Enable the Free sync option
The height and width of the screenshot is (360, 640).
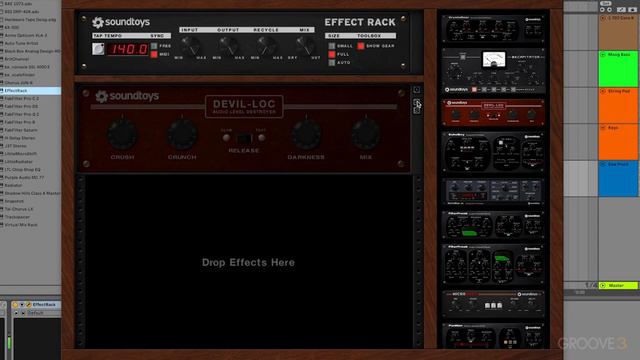tap(154, 46)
